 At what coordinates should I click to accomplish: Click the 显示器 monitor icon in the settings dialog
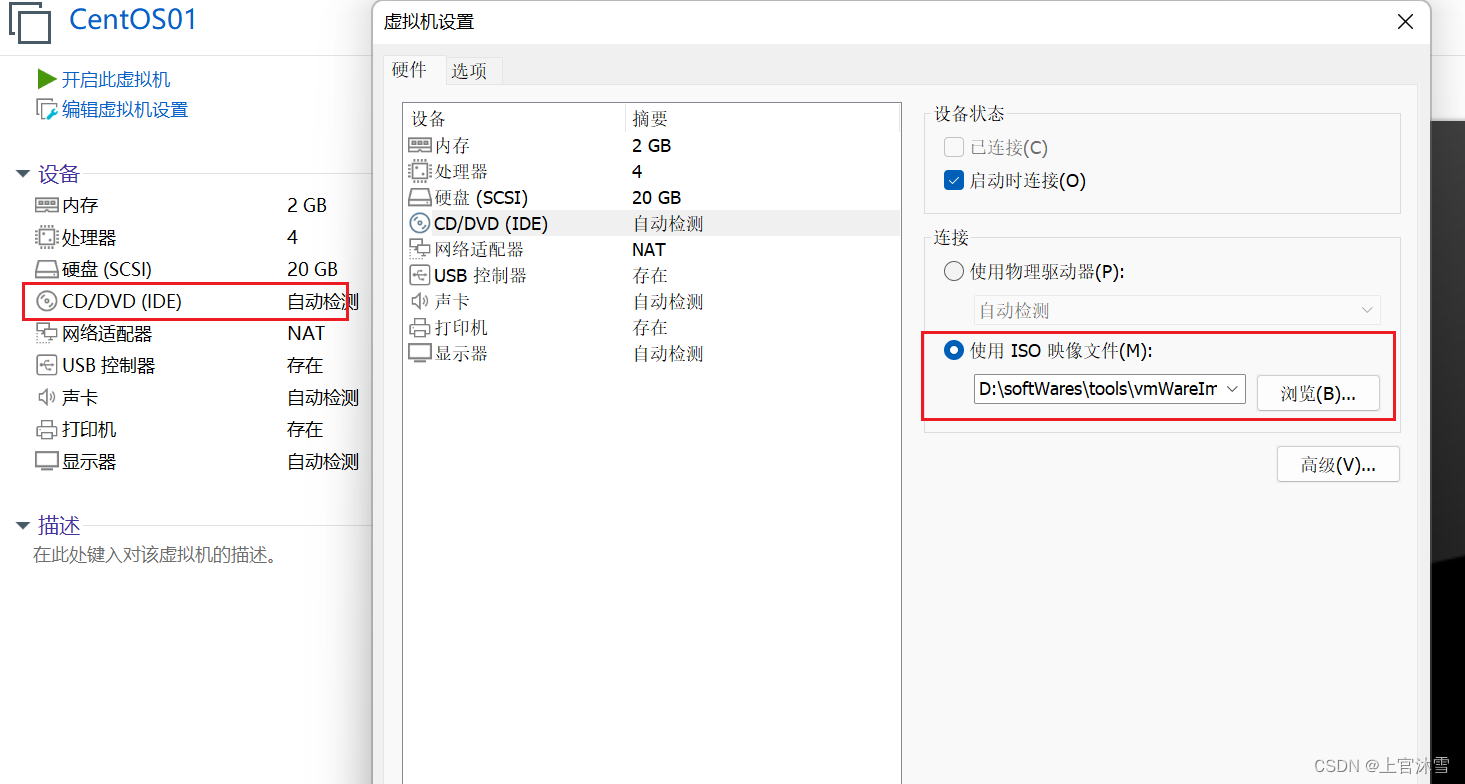coord(420,353)
